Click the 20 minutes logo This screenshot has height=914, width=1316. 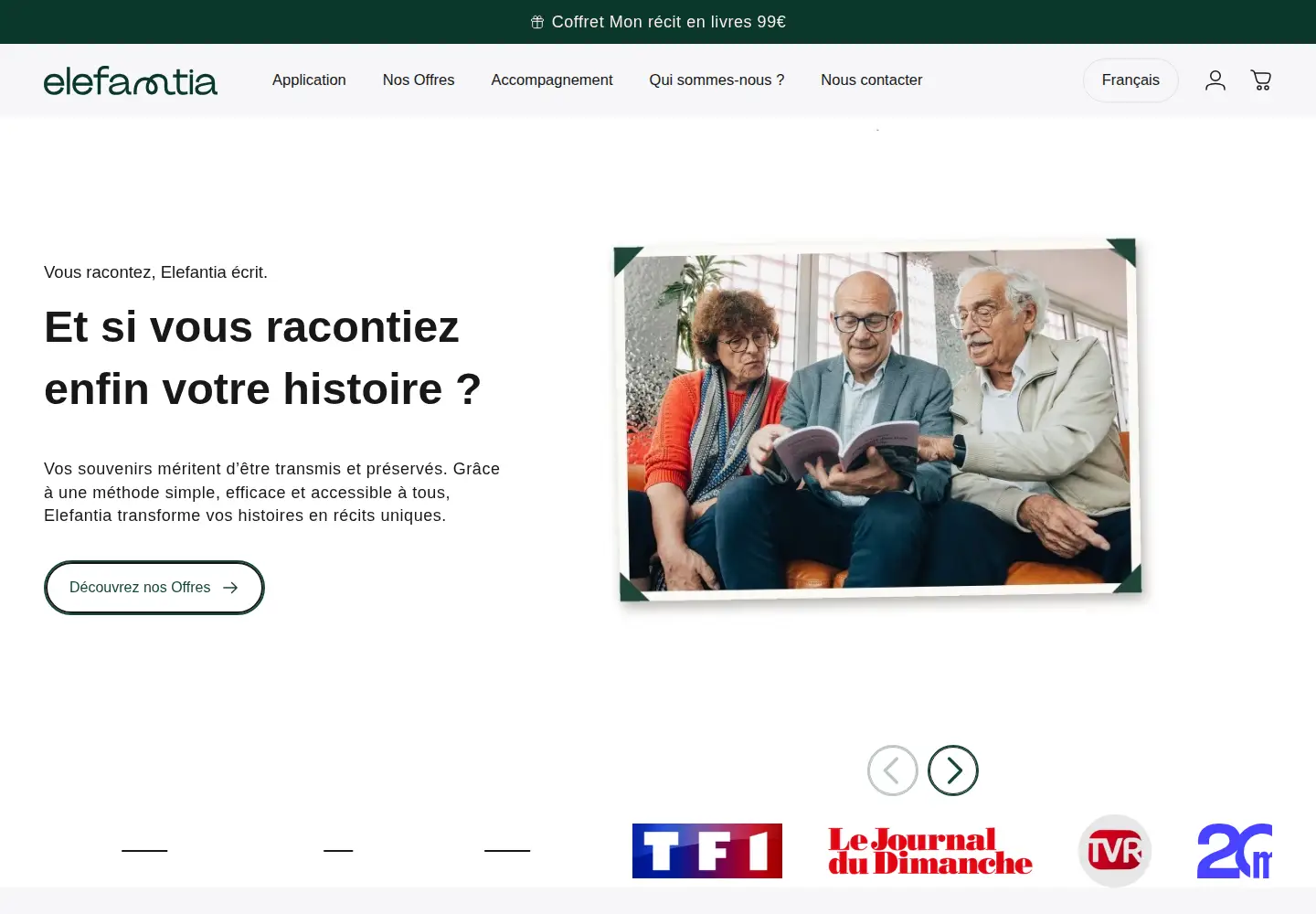click(1235, 851)
